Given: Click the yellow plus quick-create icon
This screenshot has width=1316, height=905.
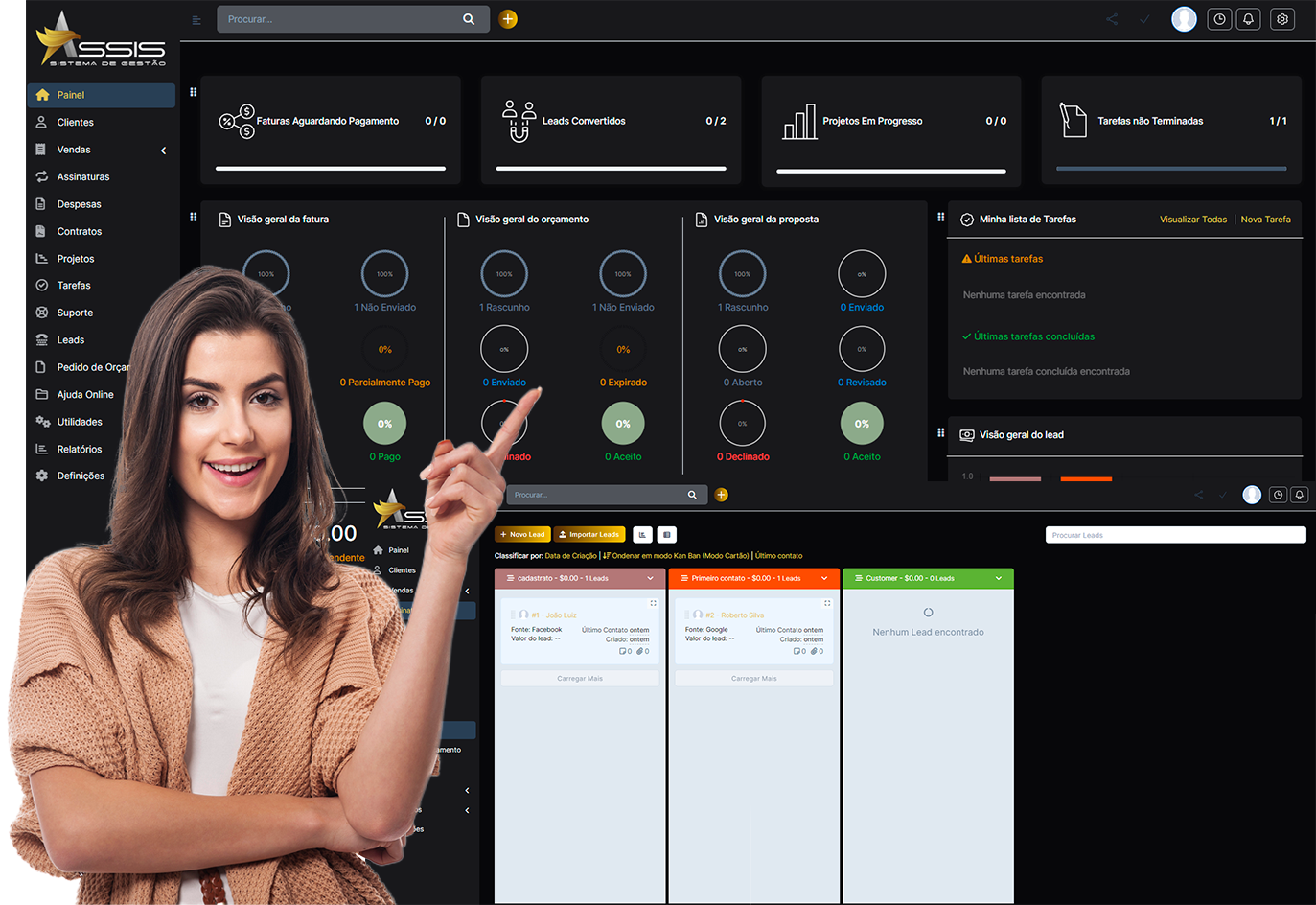Looking at the screenshot, I should point(508,19).
